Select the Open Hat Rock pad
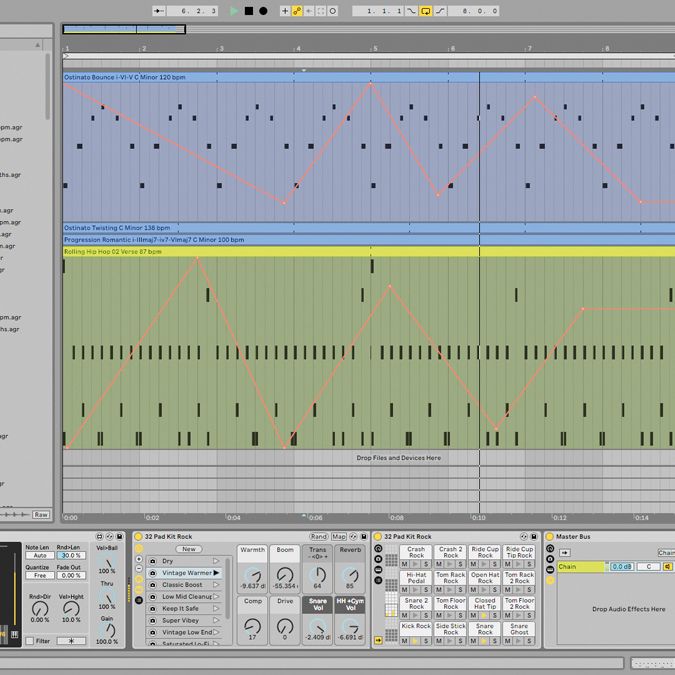Image resolution: width=675 pixels, height=675 pixels. [485, 578]
